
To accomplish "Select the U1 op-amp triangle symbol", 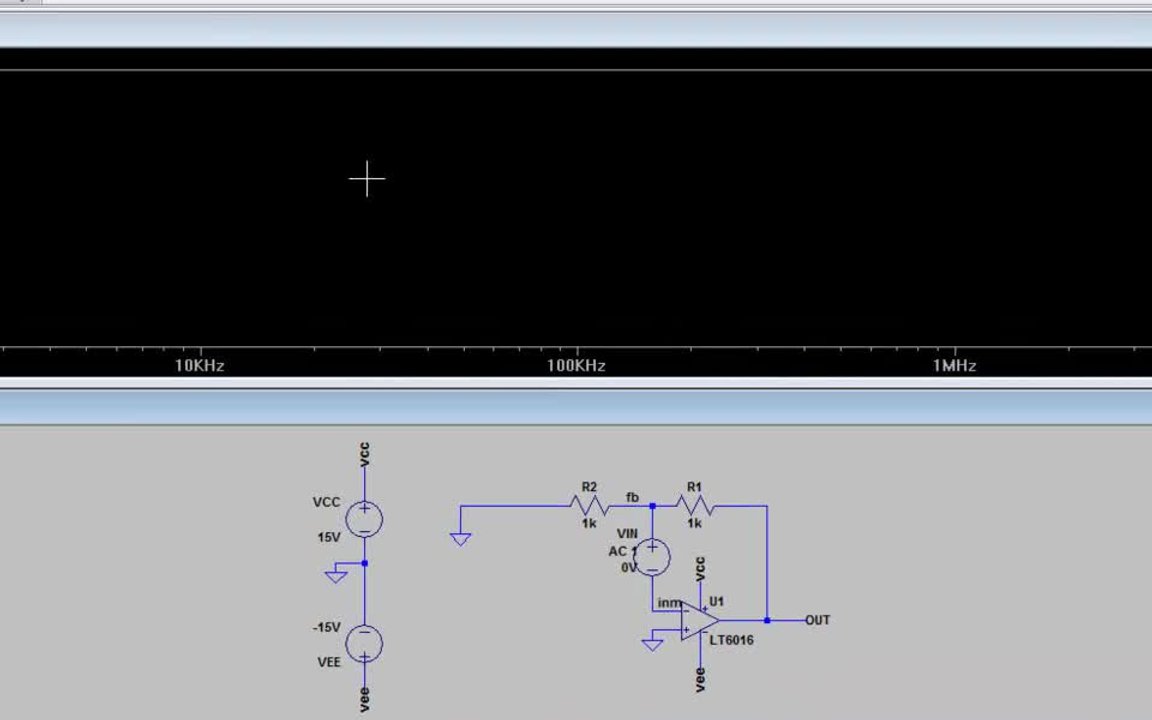I will [x=699, y=621].
